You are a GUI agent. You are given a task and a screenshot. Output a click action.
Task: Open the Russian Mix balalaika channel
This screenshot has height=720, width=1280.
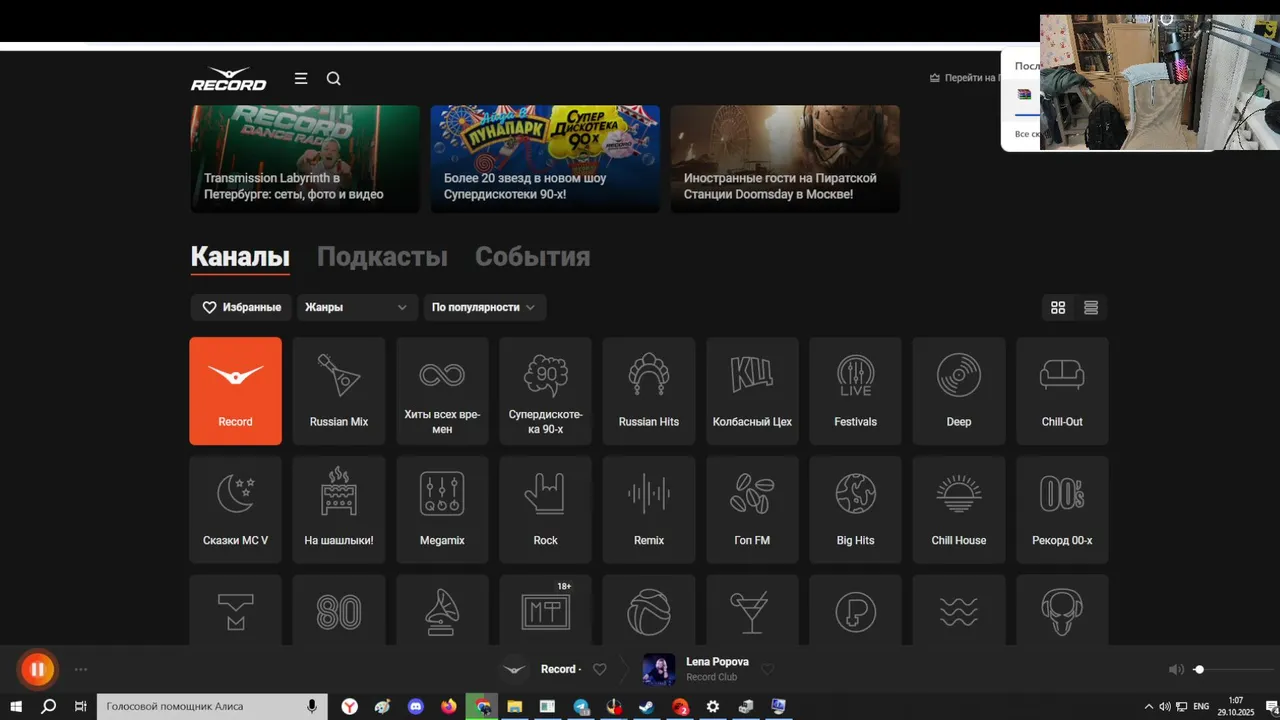pyautogui.click(x=339, y=391)
